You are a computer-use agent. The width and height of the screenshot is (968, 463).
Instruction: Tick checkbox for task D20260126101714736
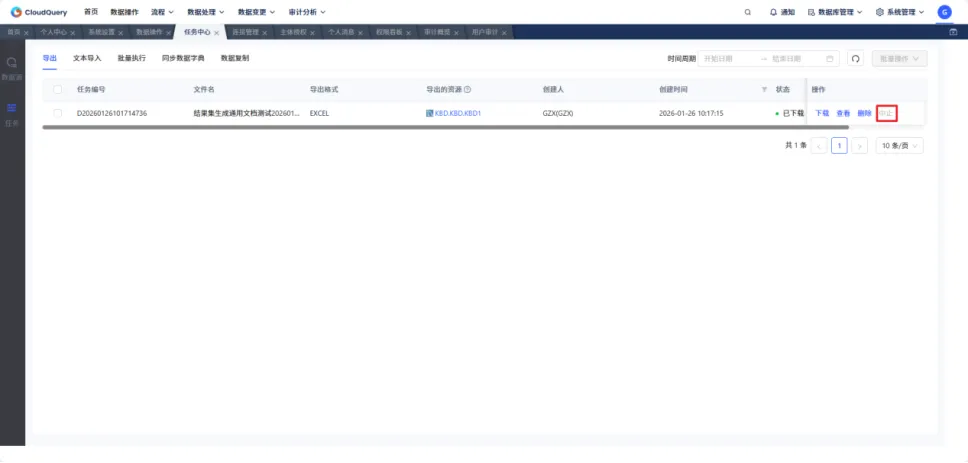[x=57, y=113]
